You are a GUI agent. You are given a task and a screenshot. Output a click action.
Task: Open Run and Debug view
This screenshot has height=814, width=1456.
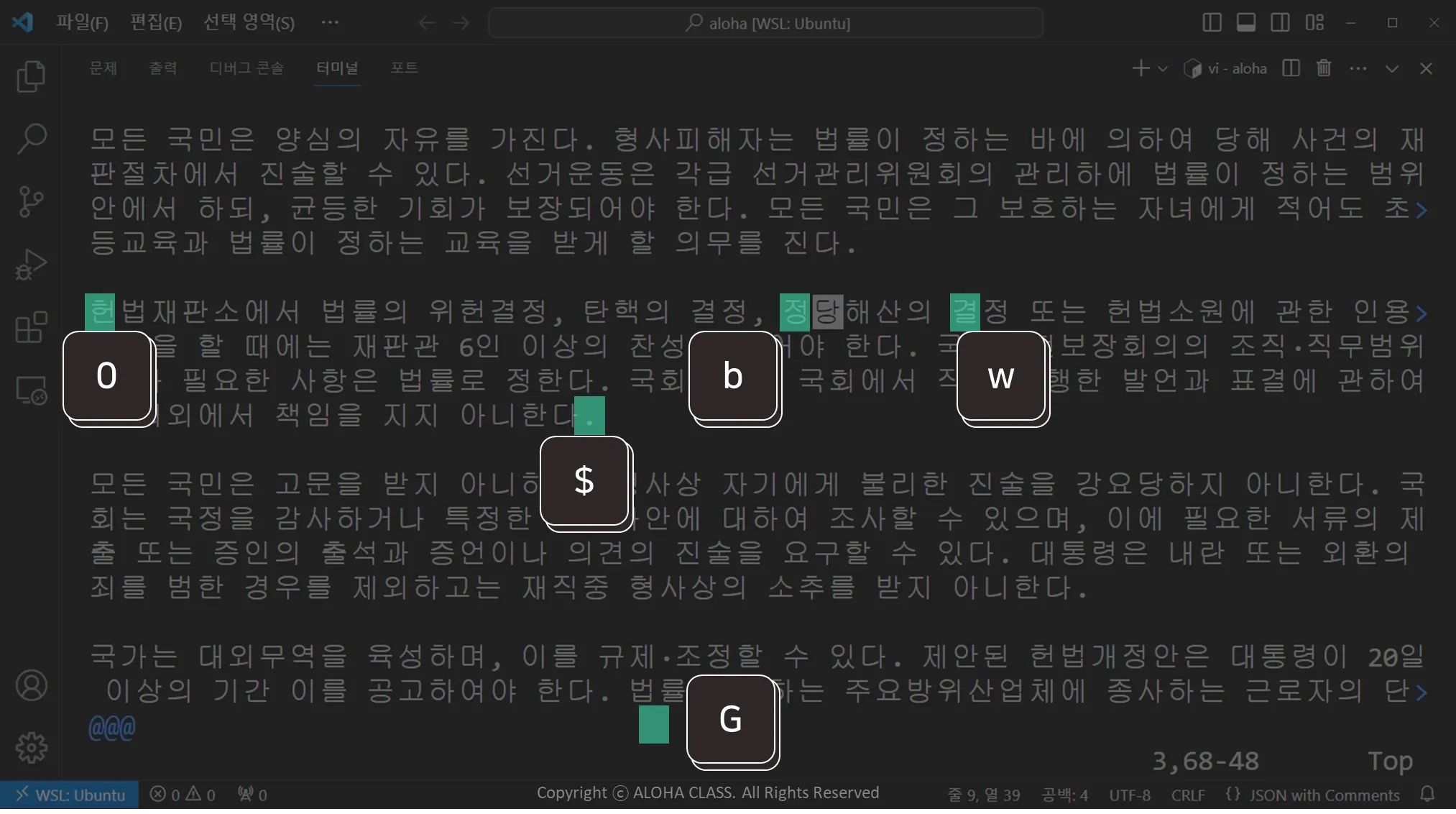click(31, 265)
